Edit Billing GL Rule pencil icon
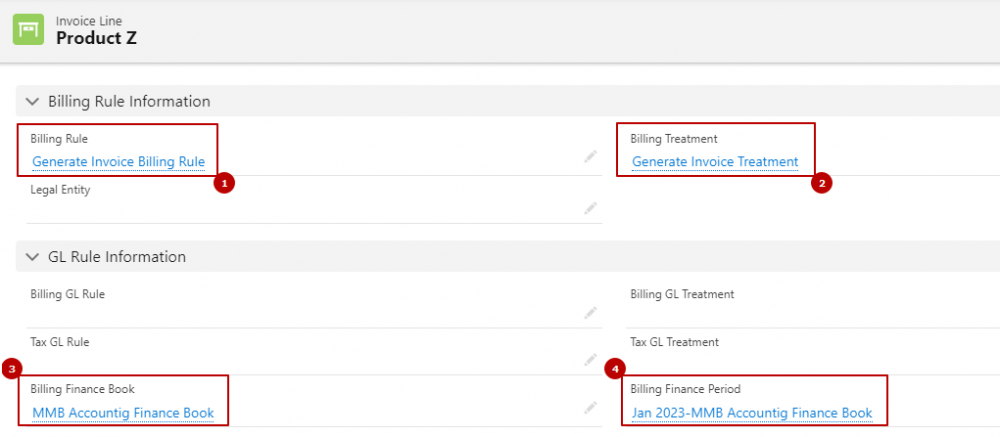Screen dimensions: 1000x437 tap(591, 313)
